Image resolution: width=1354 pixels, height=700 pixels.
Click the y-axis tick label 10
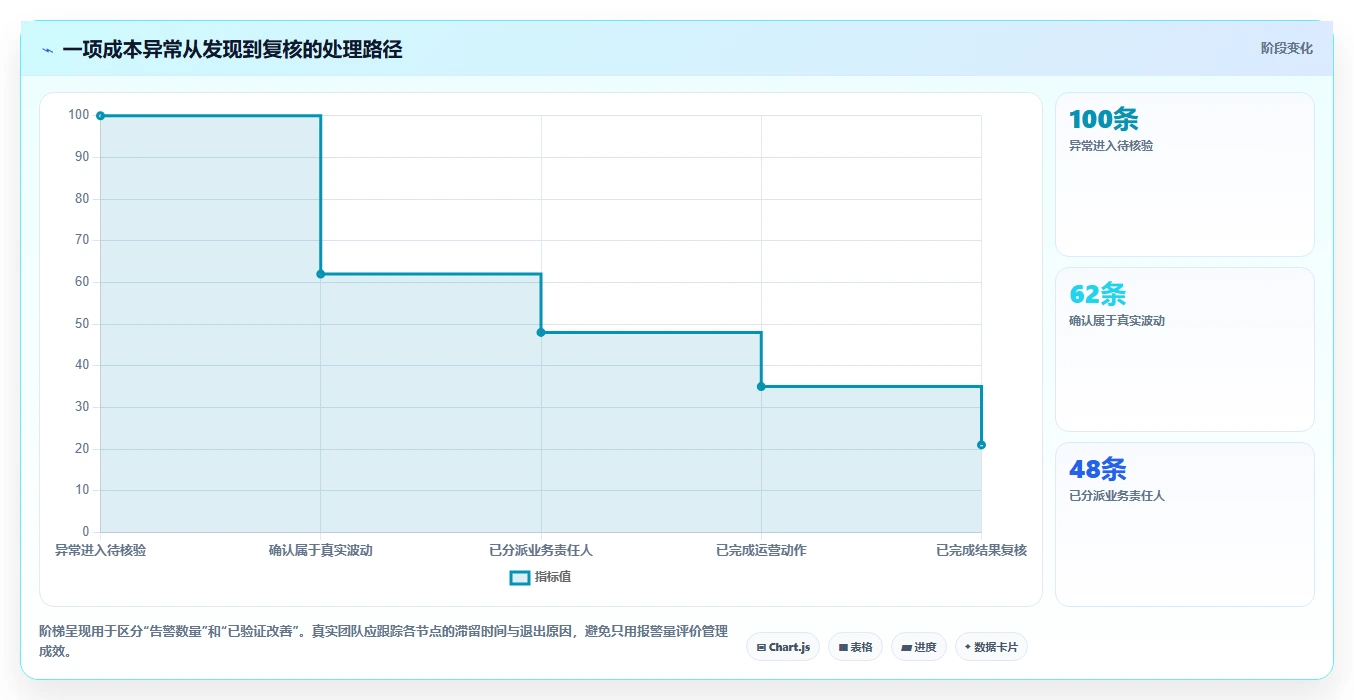coord(82,490)
